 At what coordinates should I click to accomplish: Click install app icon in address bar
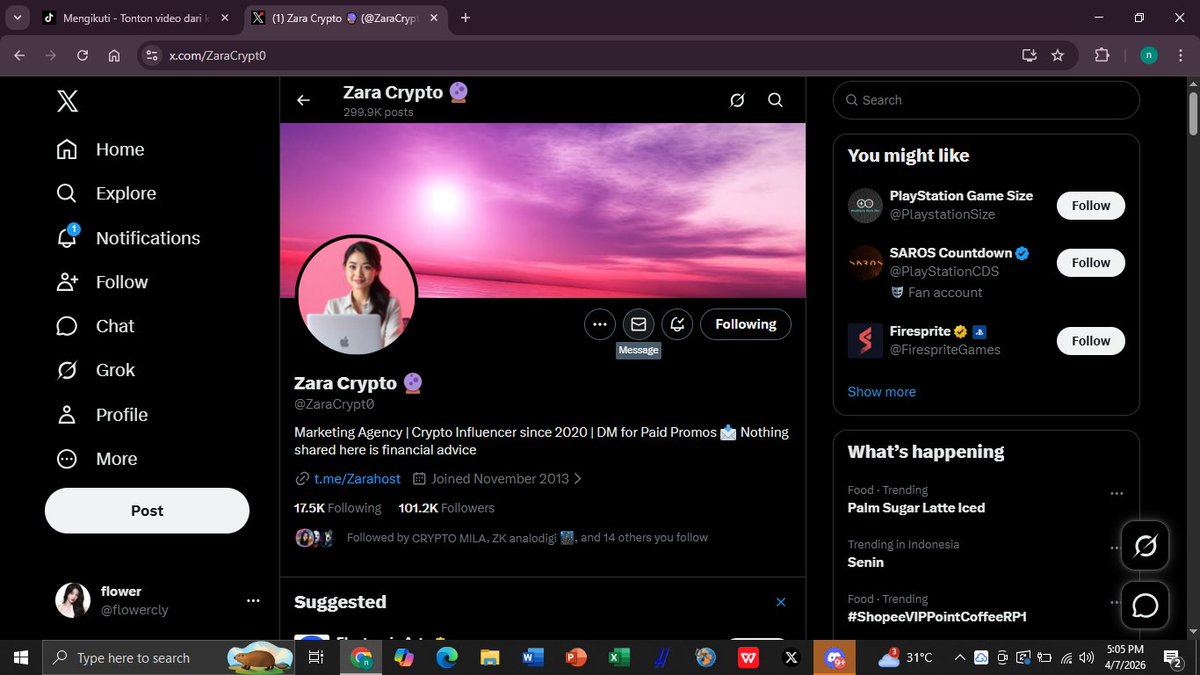pyautogui.click(x=1029, y=56)
